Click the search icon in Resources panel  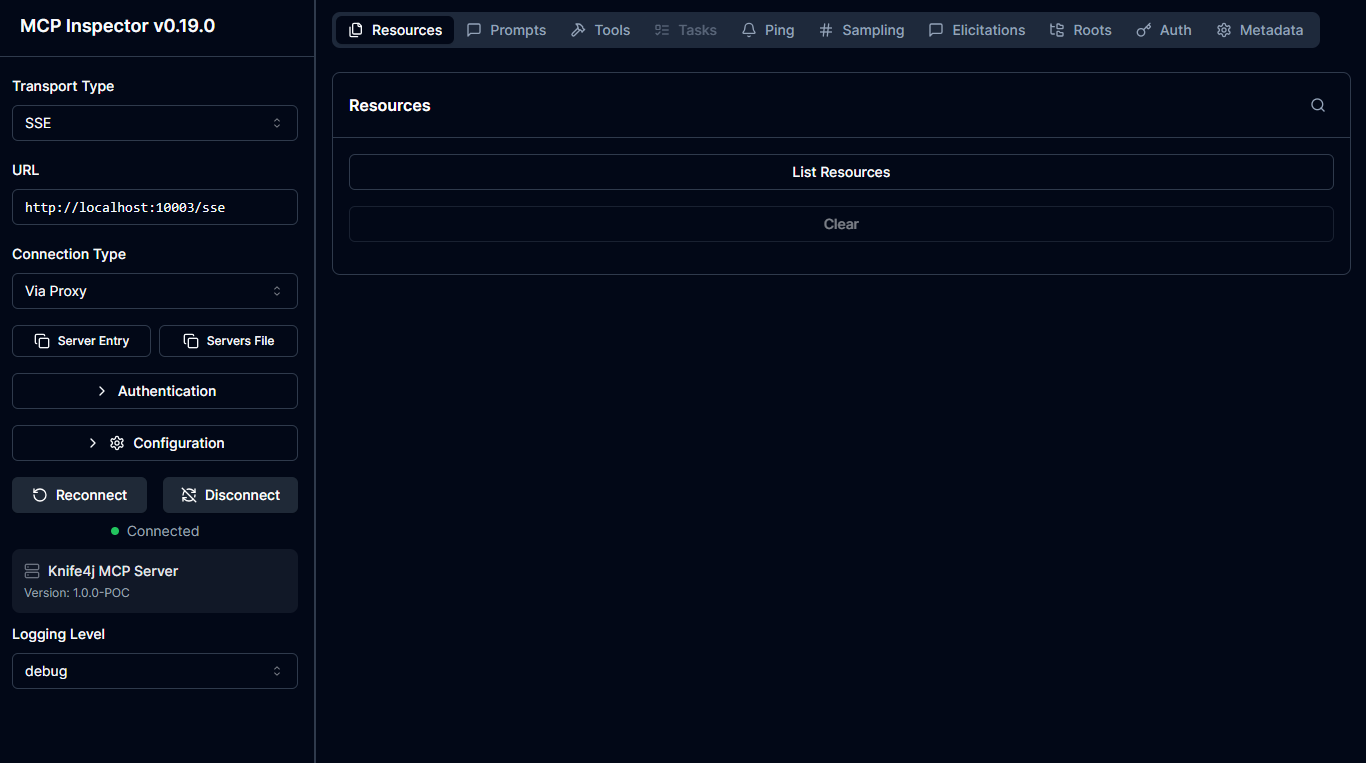pyautogui.click(x=1318, y=105)
